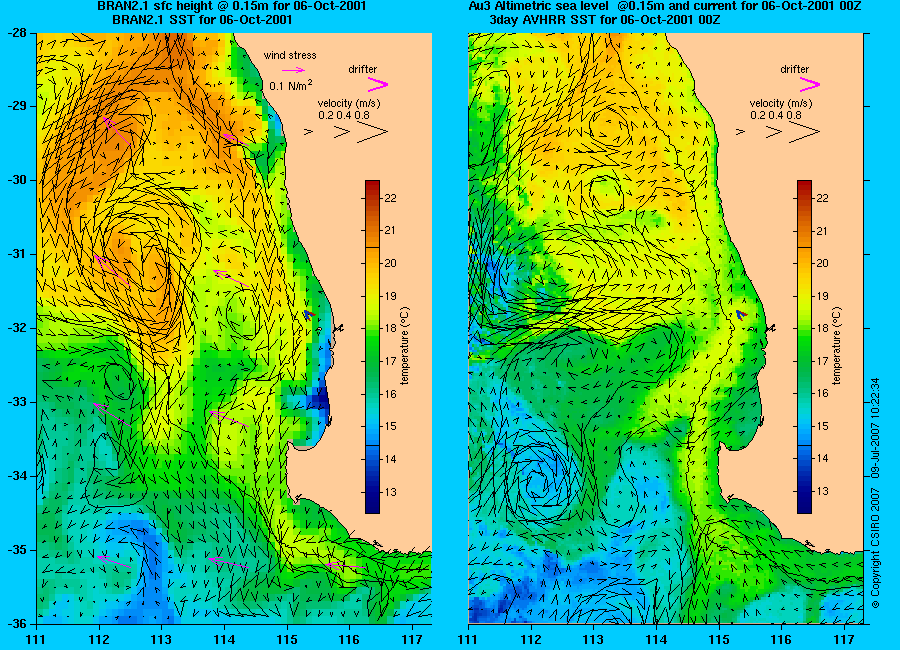The width and height of the screenshot is (900, 650).
Task: Click the blue drifter marker on right map
Action: point(741,314)
